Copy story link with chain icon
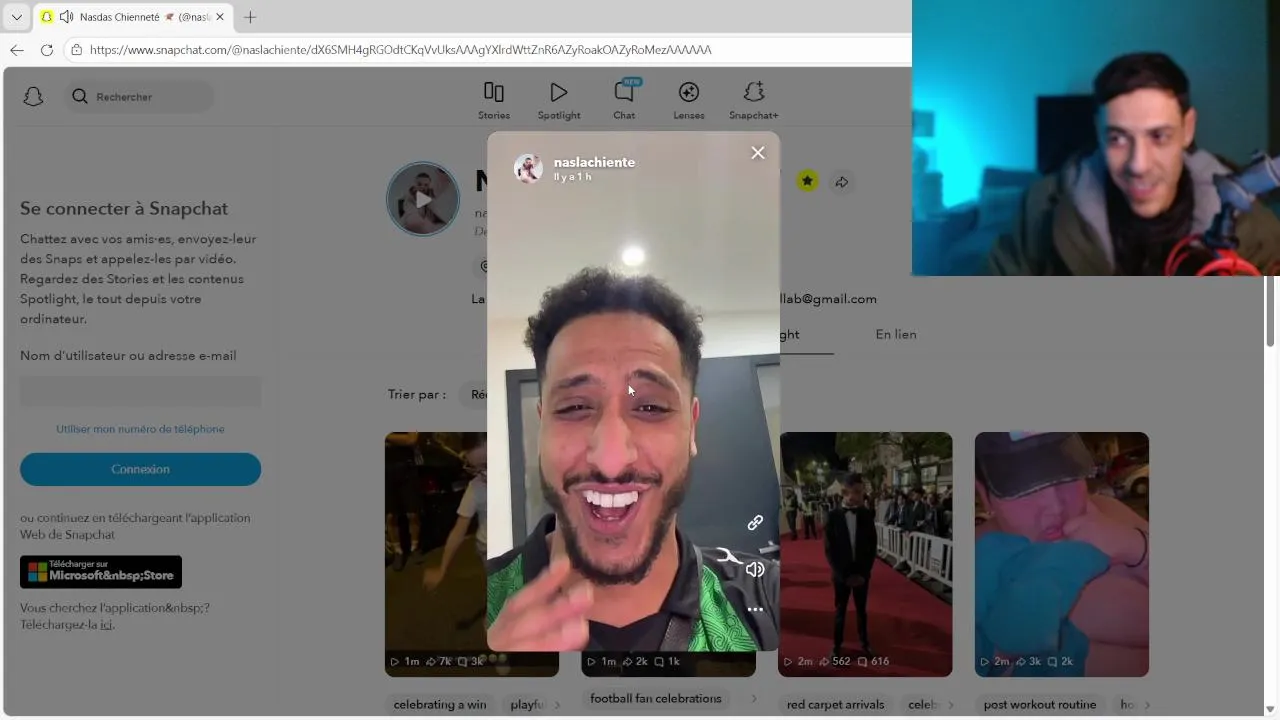 pyautogui.click(x=755, y=523)
